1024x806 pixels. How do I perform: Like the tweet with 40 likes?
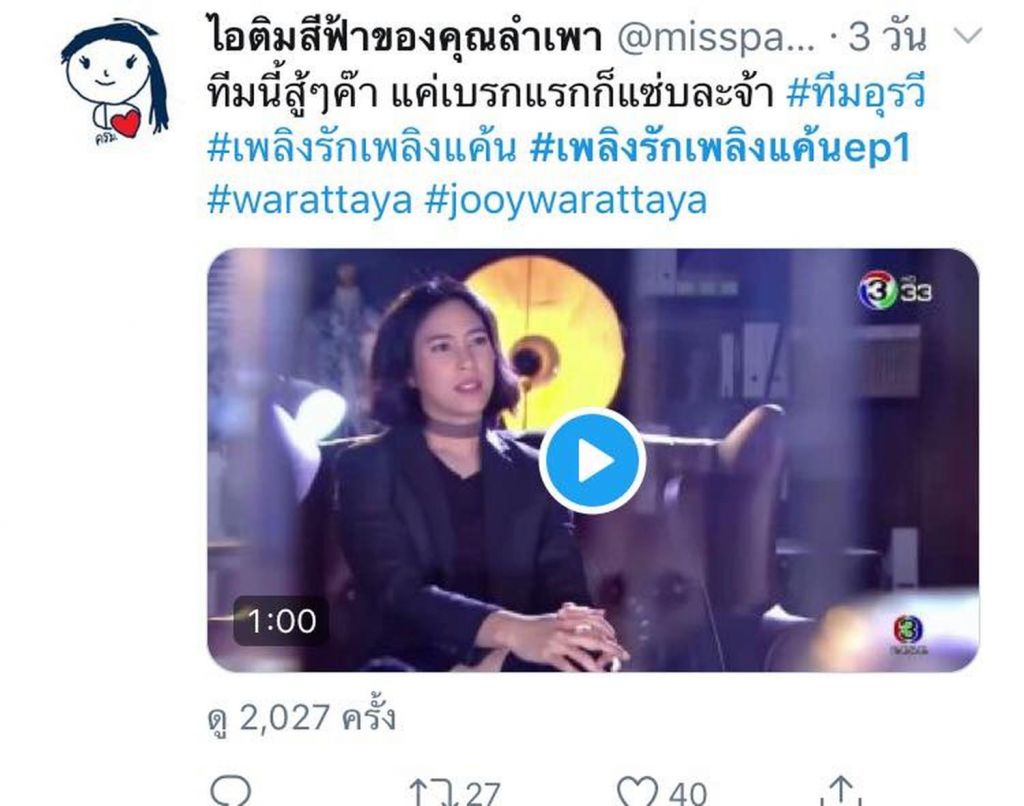coord(638,792)
